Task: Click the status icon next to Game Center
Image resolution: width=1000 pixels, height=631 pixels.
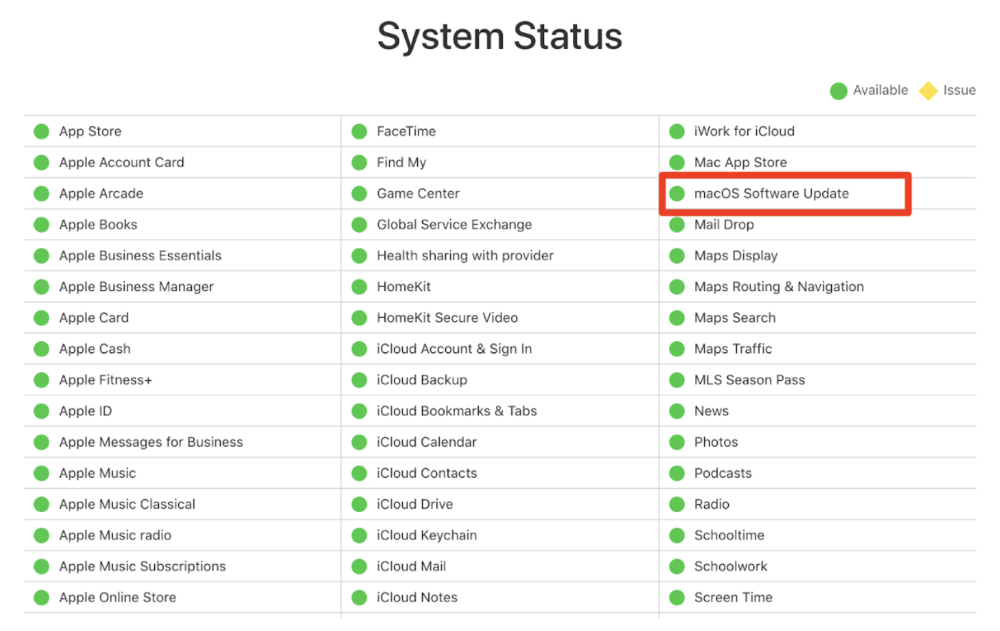Action: (359, 193)
